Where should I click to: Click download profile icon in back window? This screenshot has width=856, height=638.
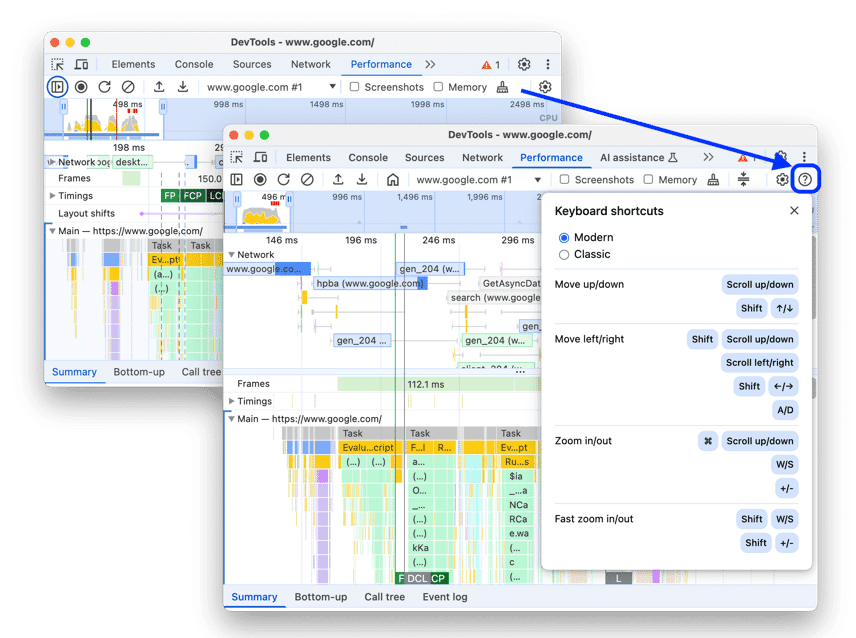point(183,87)
